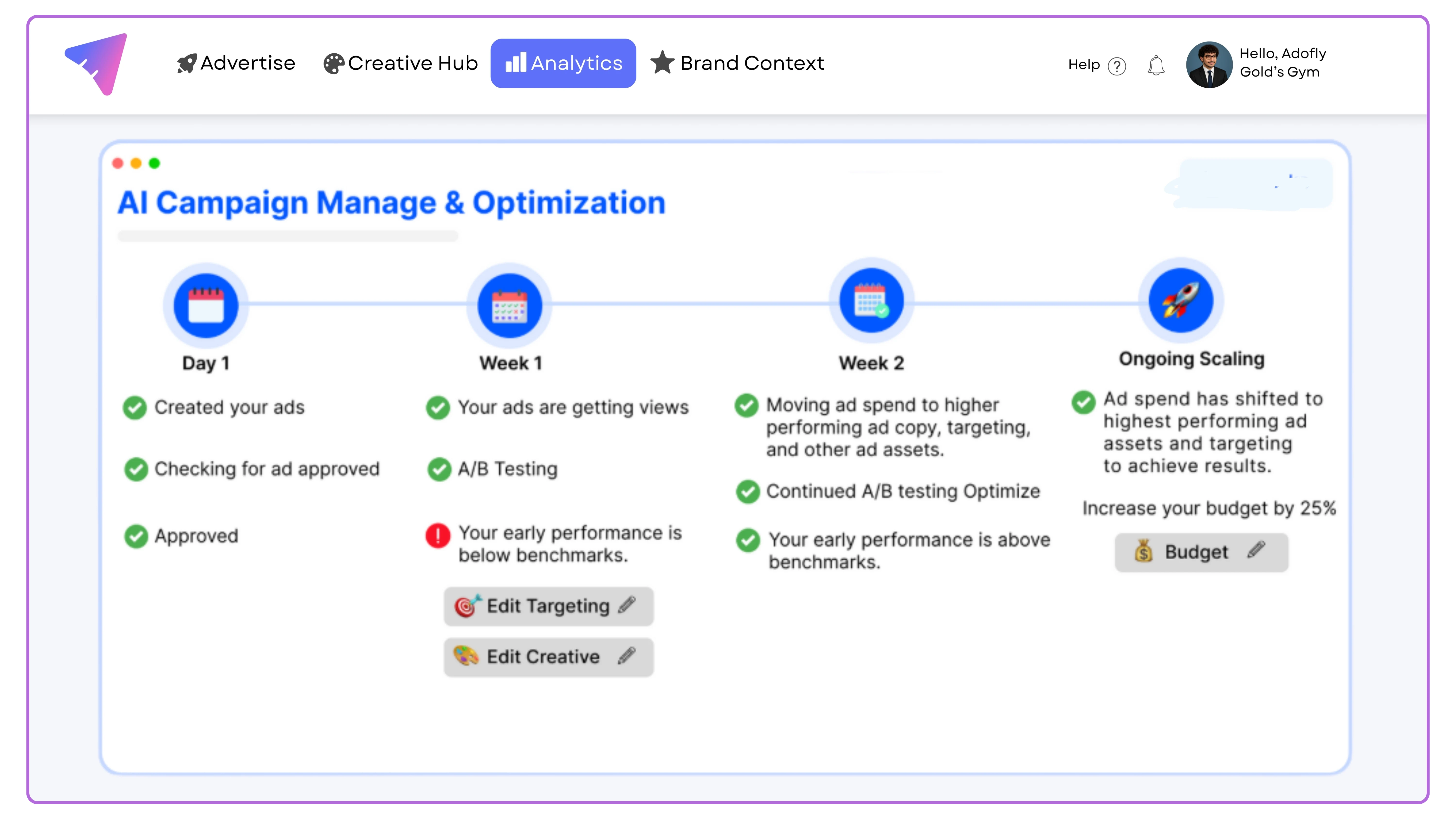This screenshot has width=1456, height=819.
Task: Click the red alert icon for below benchmarks
Action: click(438, 535)
